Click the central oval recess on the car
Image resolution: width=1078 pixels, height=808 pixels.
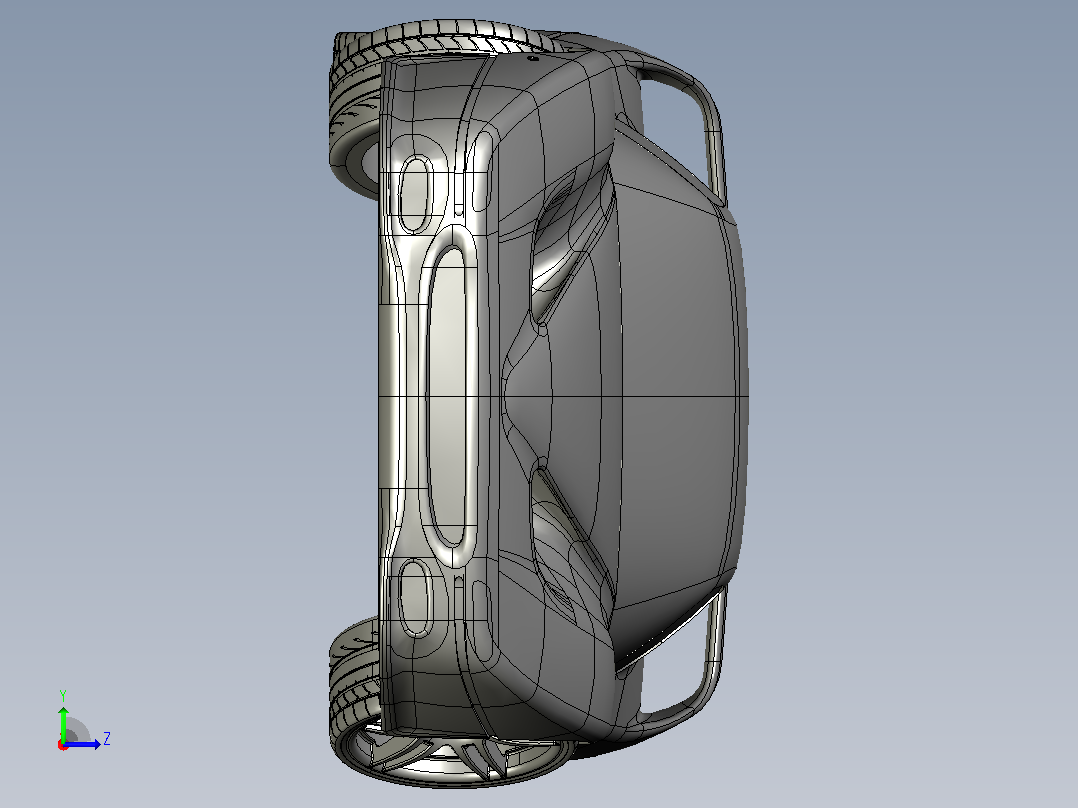pos(446,395)
